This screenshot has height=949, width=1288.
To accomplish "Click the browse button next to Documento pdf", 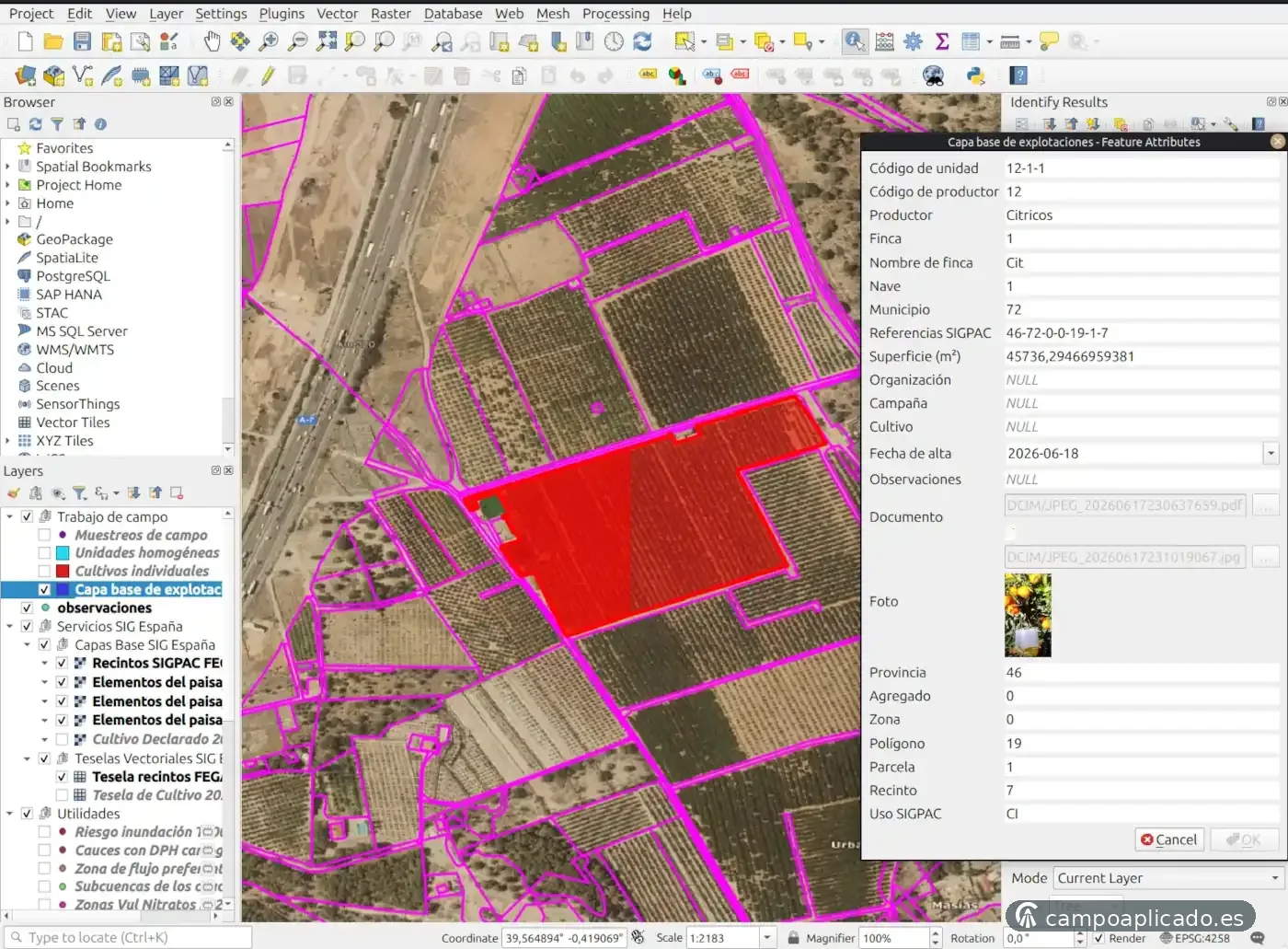I will click(1266, 505).
